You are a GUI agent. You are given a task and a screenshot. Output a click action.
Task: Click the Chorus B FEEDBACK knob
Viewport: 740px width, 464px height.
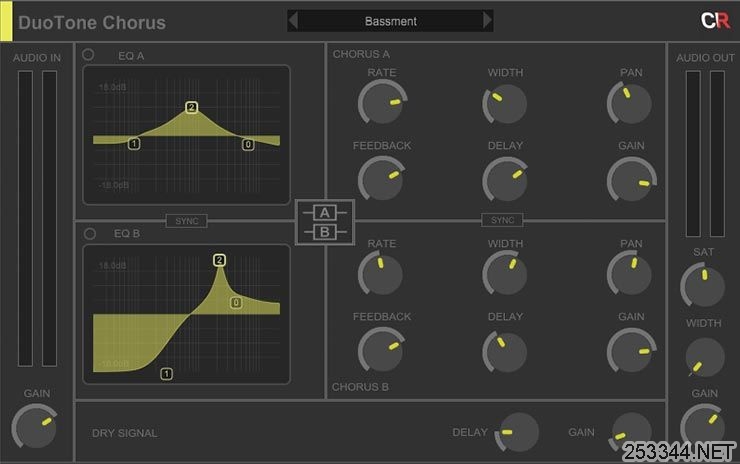(x=381, y=350)
